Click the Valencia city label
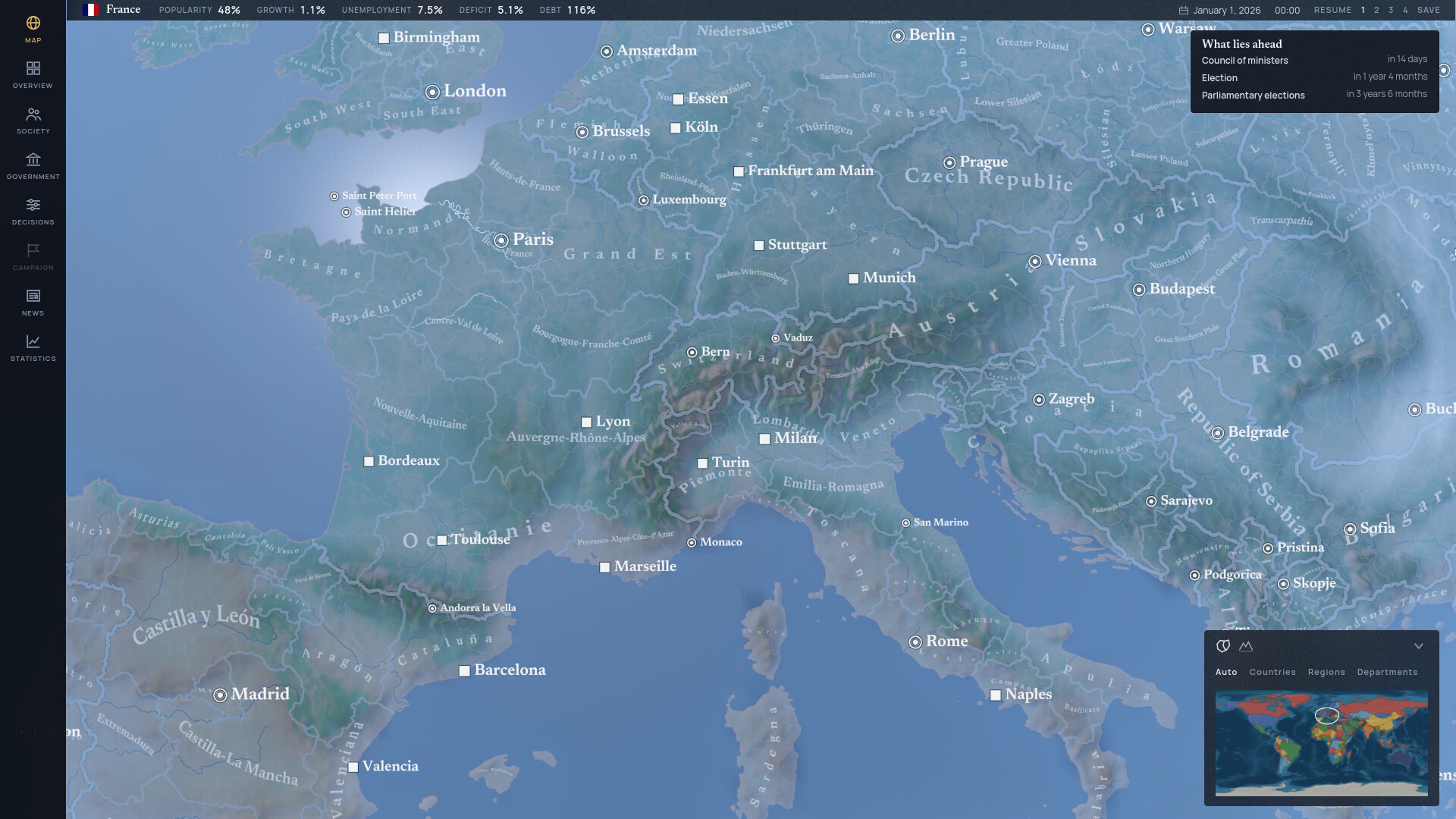The width and height of the screenshot is (1456, 819). pos(390,766)
